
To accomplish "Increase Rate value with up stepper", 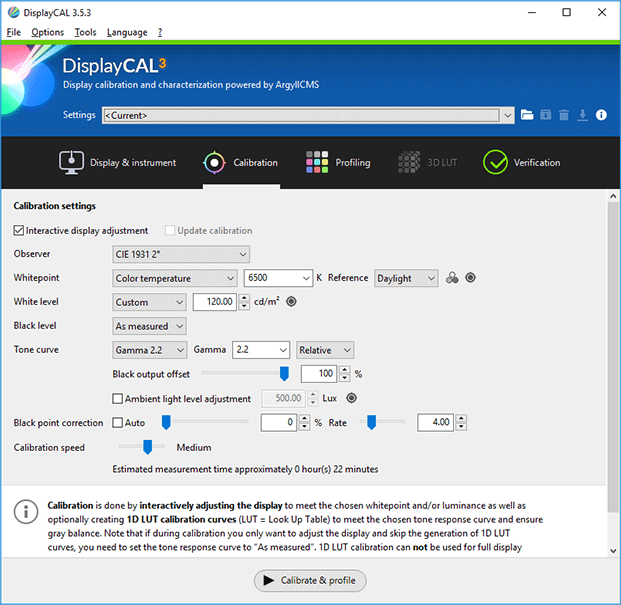I will [x=461, y=418].
